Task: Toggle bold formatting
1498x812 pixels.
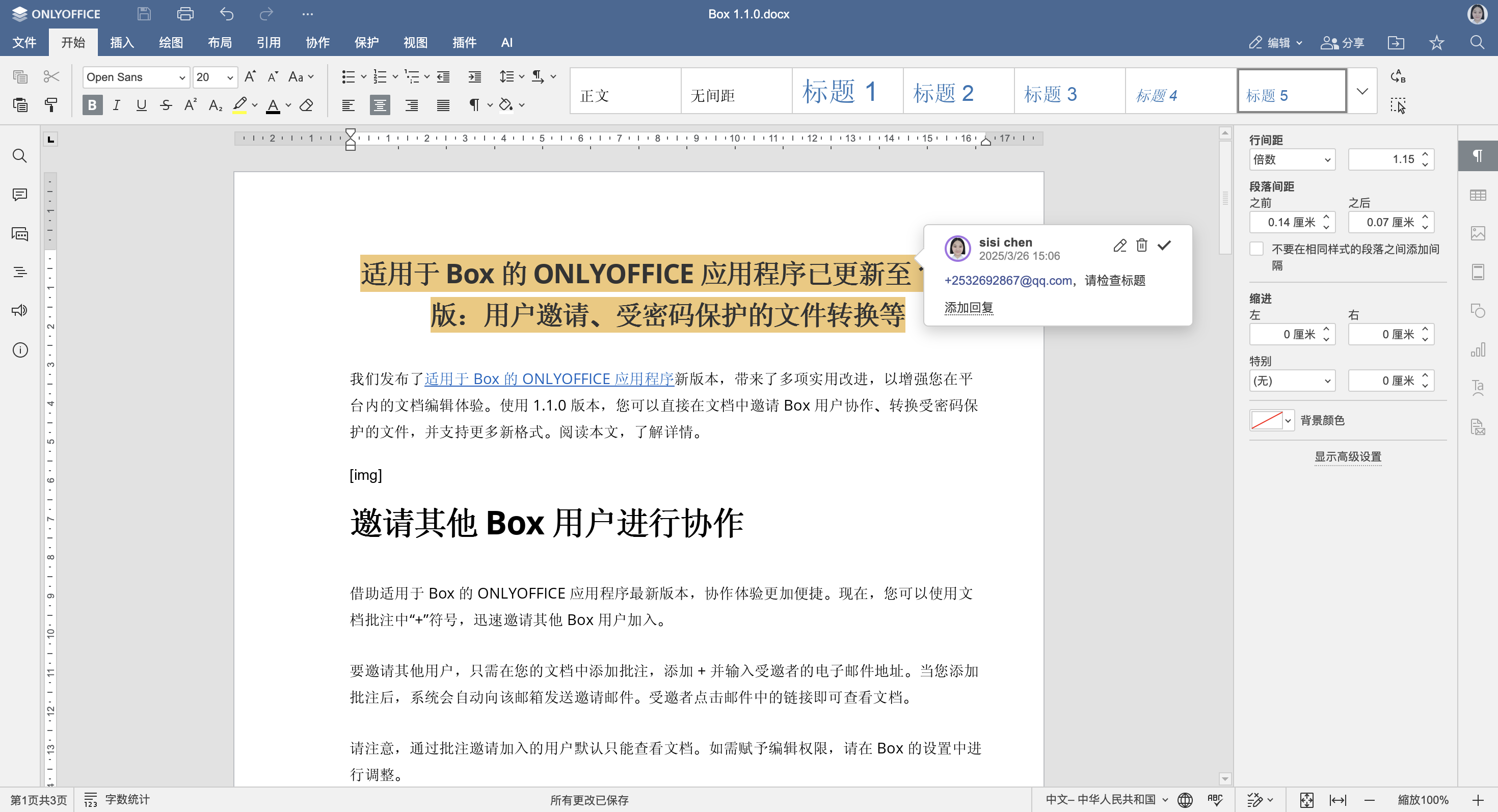Action: pos(92,105)
